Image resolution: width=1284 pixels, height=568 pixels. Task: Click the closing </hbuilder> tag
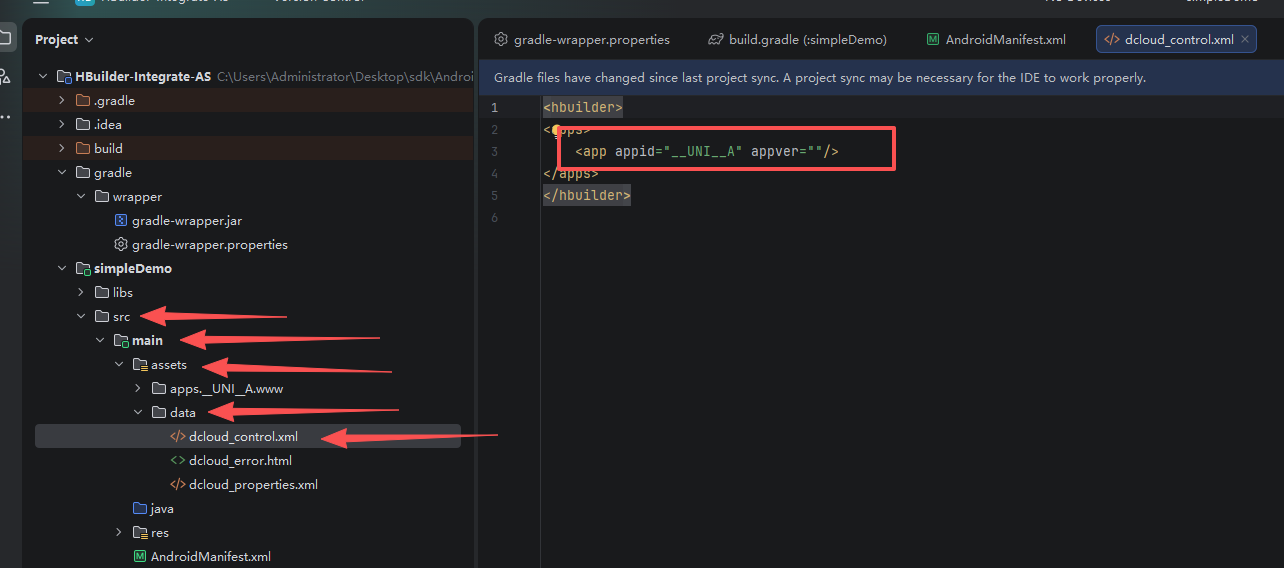587,195
